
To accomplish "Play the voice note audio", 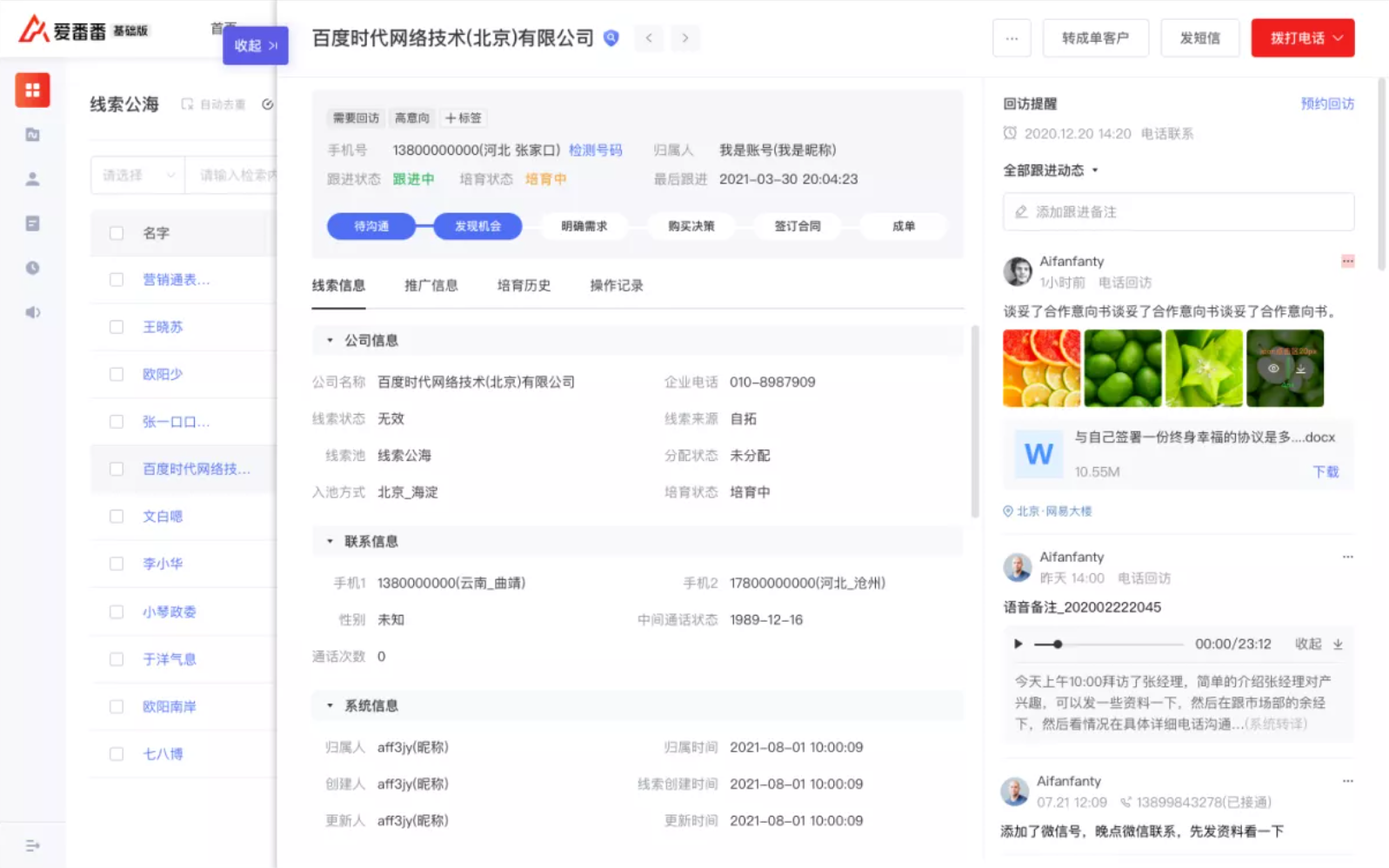I will 1018,644.
